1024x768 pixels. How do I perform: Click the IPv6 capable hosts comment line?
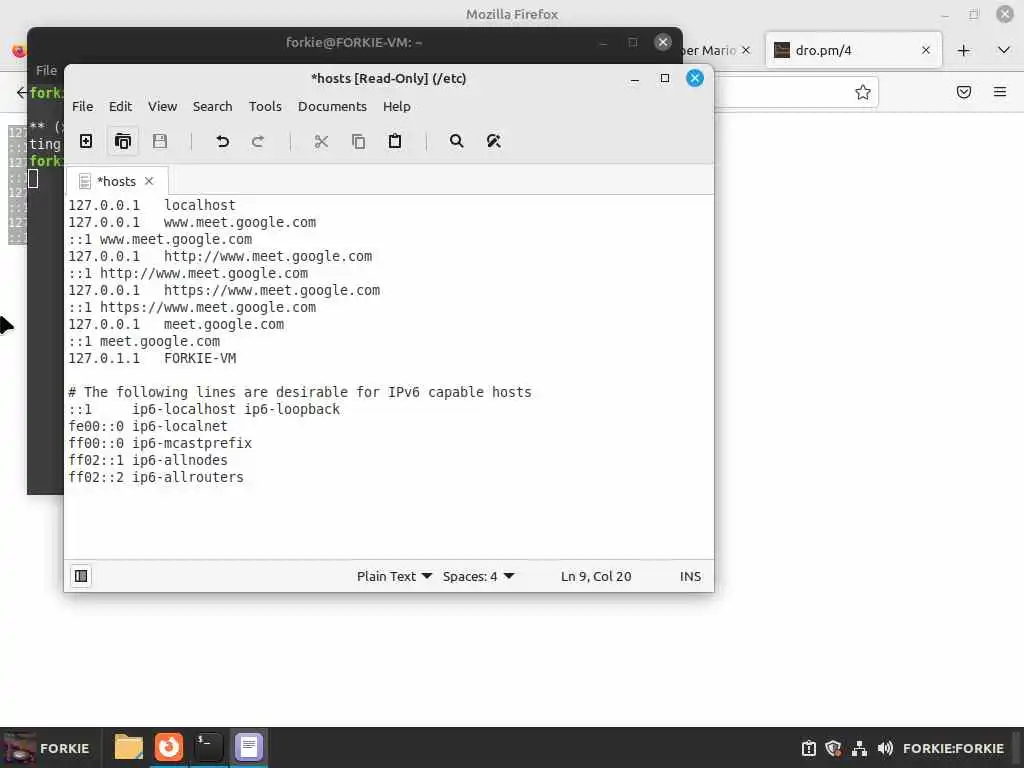coord(300,392)
